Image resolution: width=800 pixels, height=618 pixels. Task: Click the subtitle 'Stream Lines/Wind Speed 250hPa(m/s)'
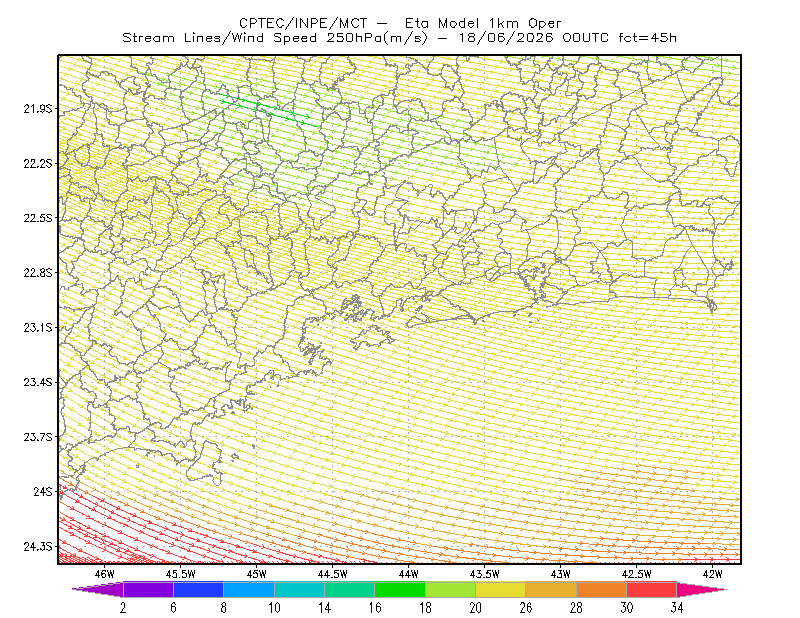[275, 38]
